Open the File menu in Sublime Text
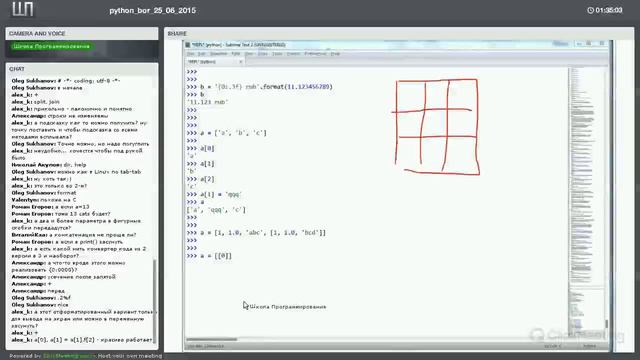Image resolution: width=640 pixels, height=360 pixels. pyautogui.click(x=190, y=54)
